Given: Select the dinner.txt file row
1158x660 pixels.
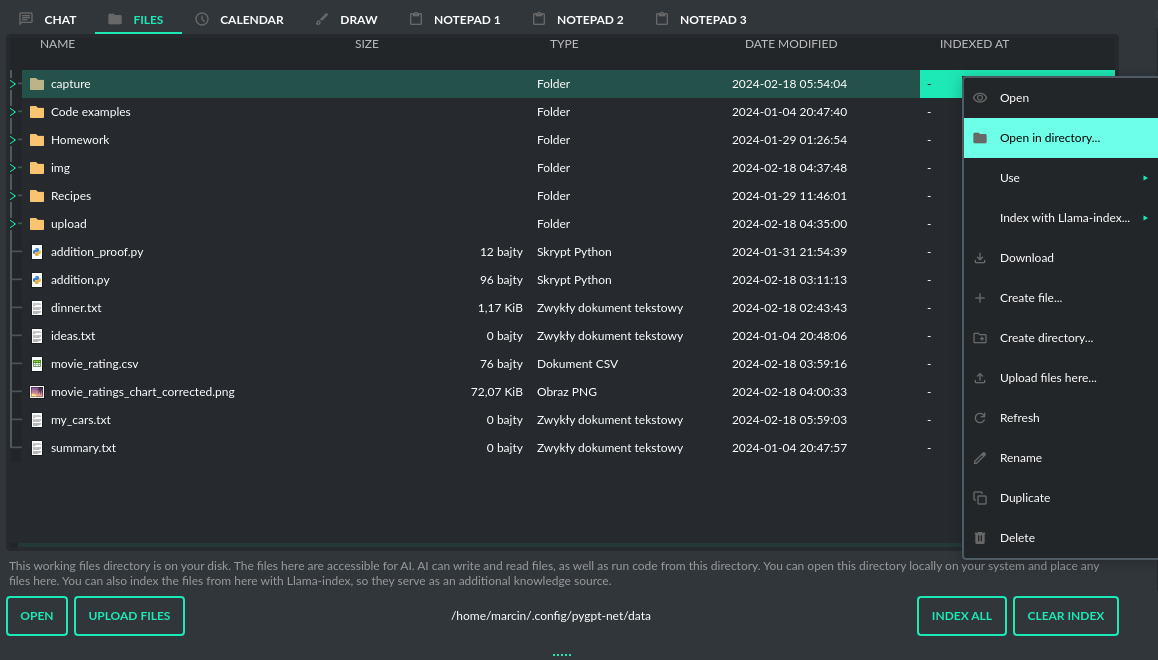Looking at the screenshot, I should [x=76, y=308].
